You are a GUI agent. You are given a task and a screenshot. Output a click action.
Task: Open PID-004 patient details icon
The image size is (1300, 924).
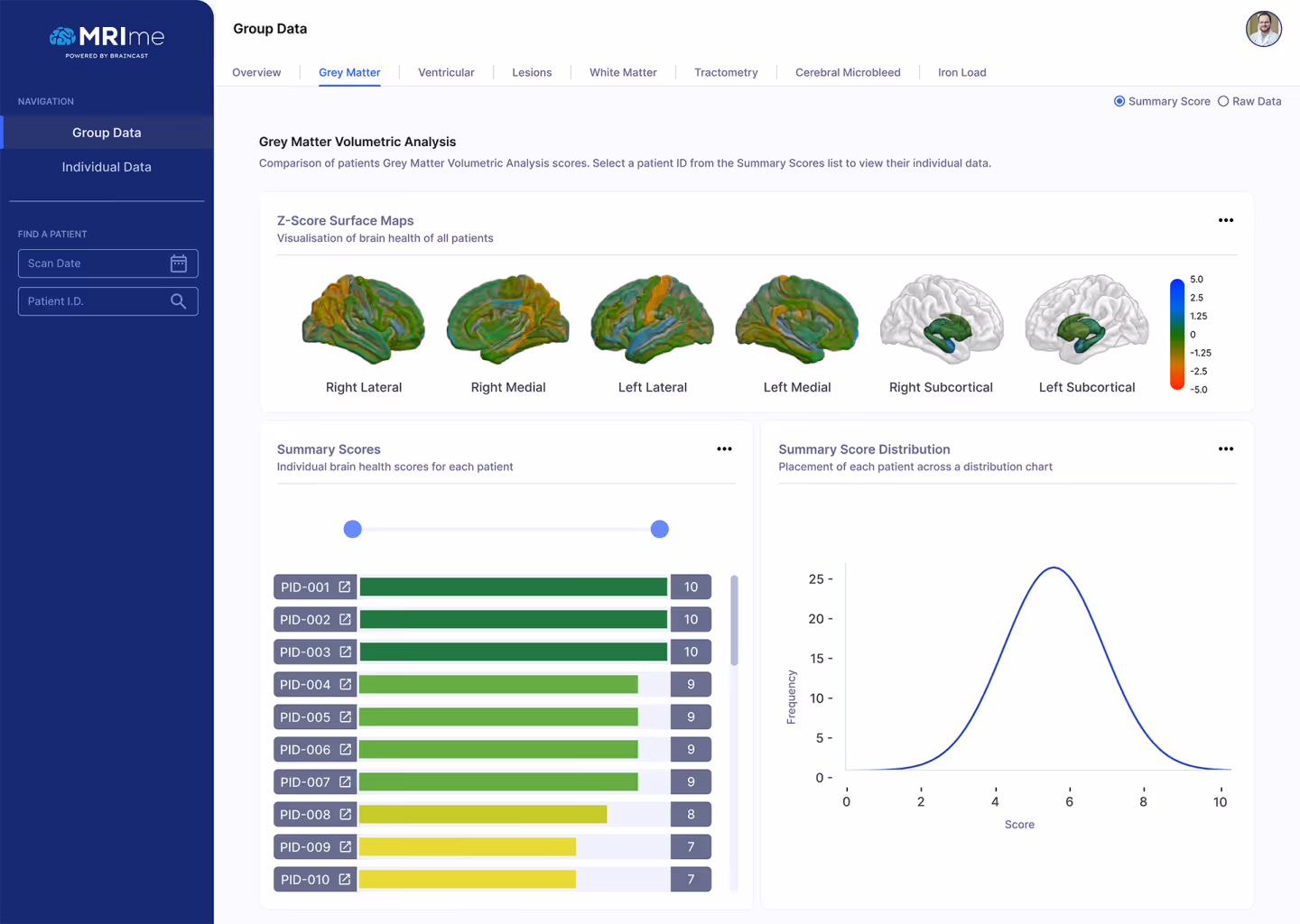tap(345, 685)
